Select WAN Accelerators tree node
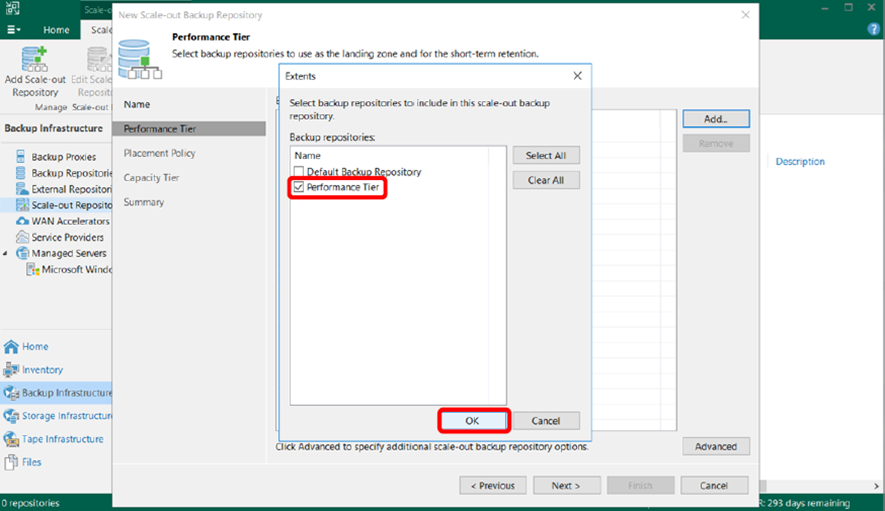The image size is (885, 511). click(x=71, y=221)
